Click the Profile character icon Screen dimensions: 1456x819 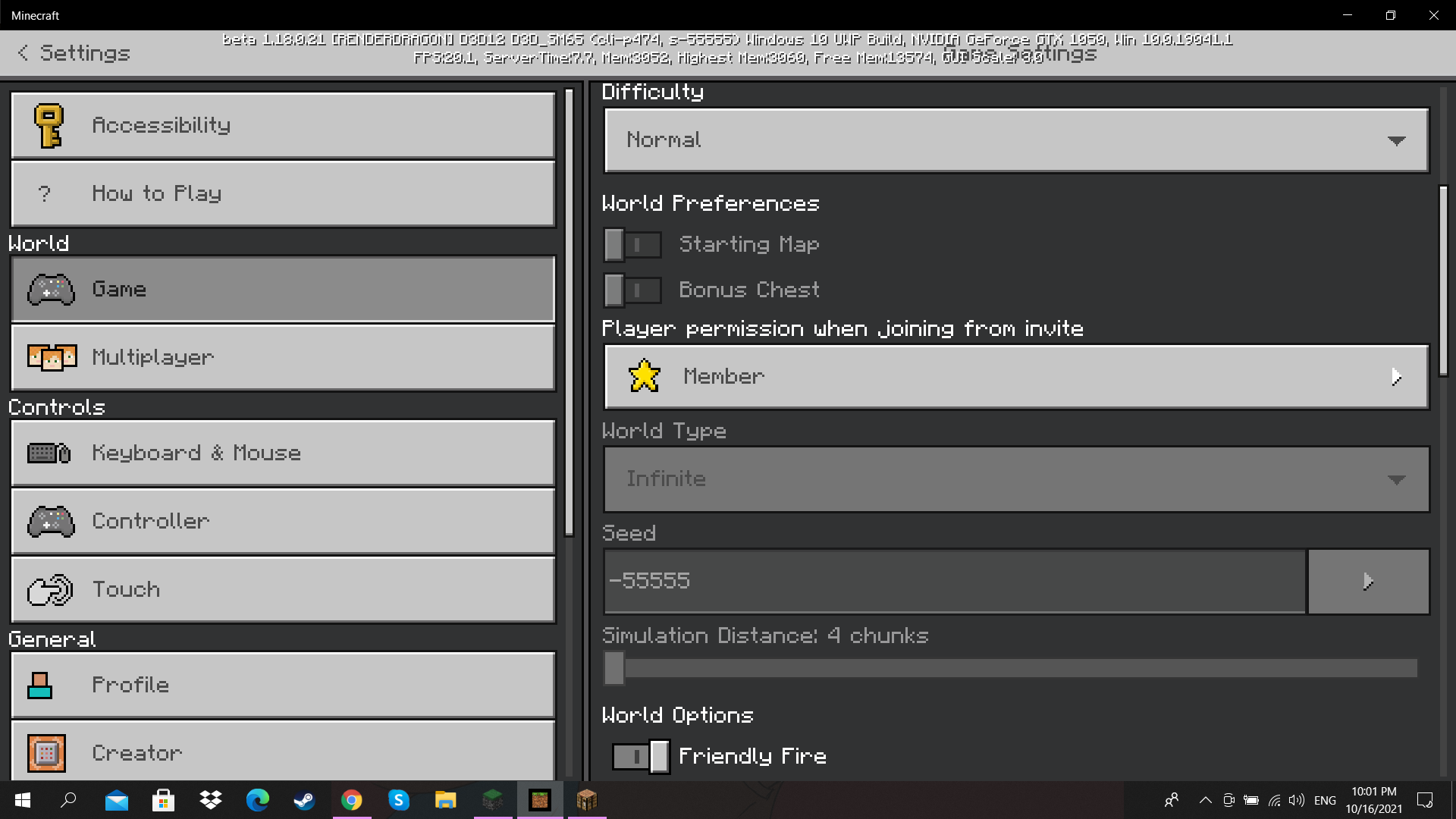click(x=40, y=685)
